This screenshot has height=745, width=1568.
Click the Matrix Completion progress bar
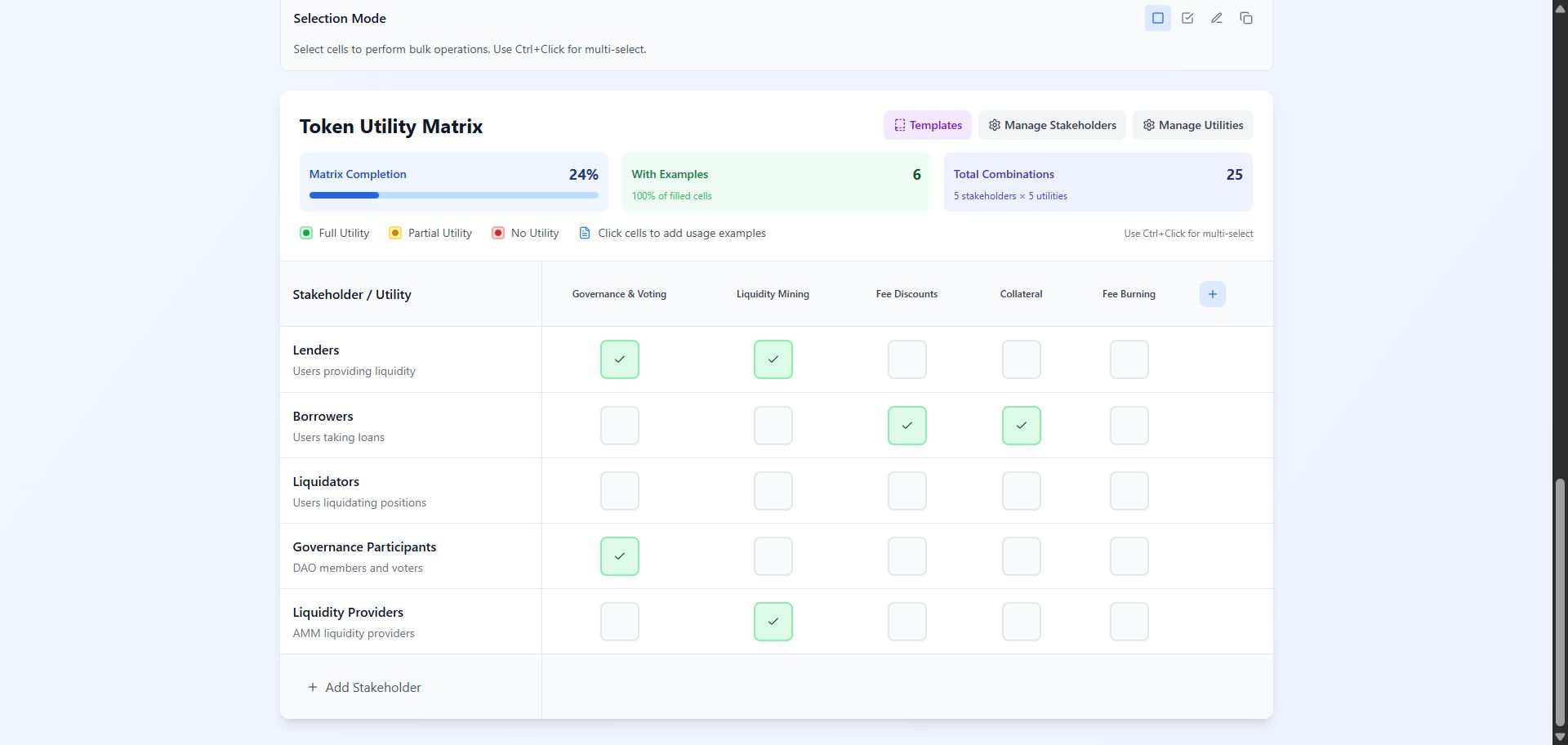pyautogui.click(x=453, y=195)
